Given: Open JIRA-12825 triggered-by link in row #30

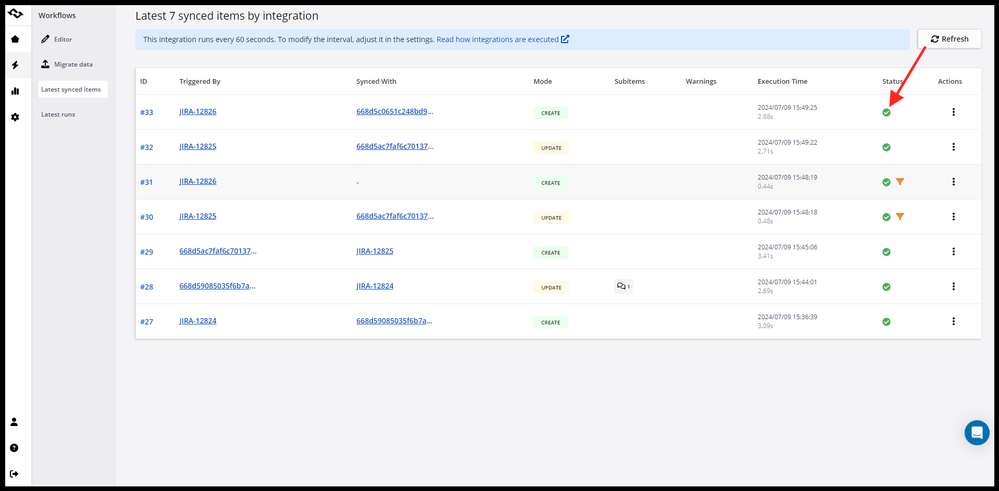Looking at the screenshot, I should coord(198,217).
